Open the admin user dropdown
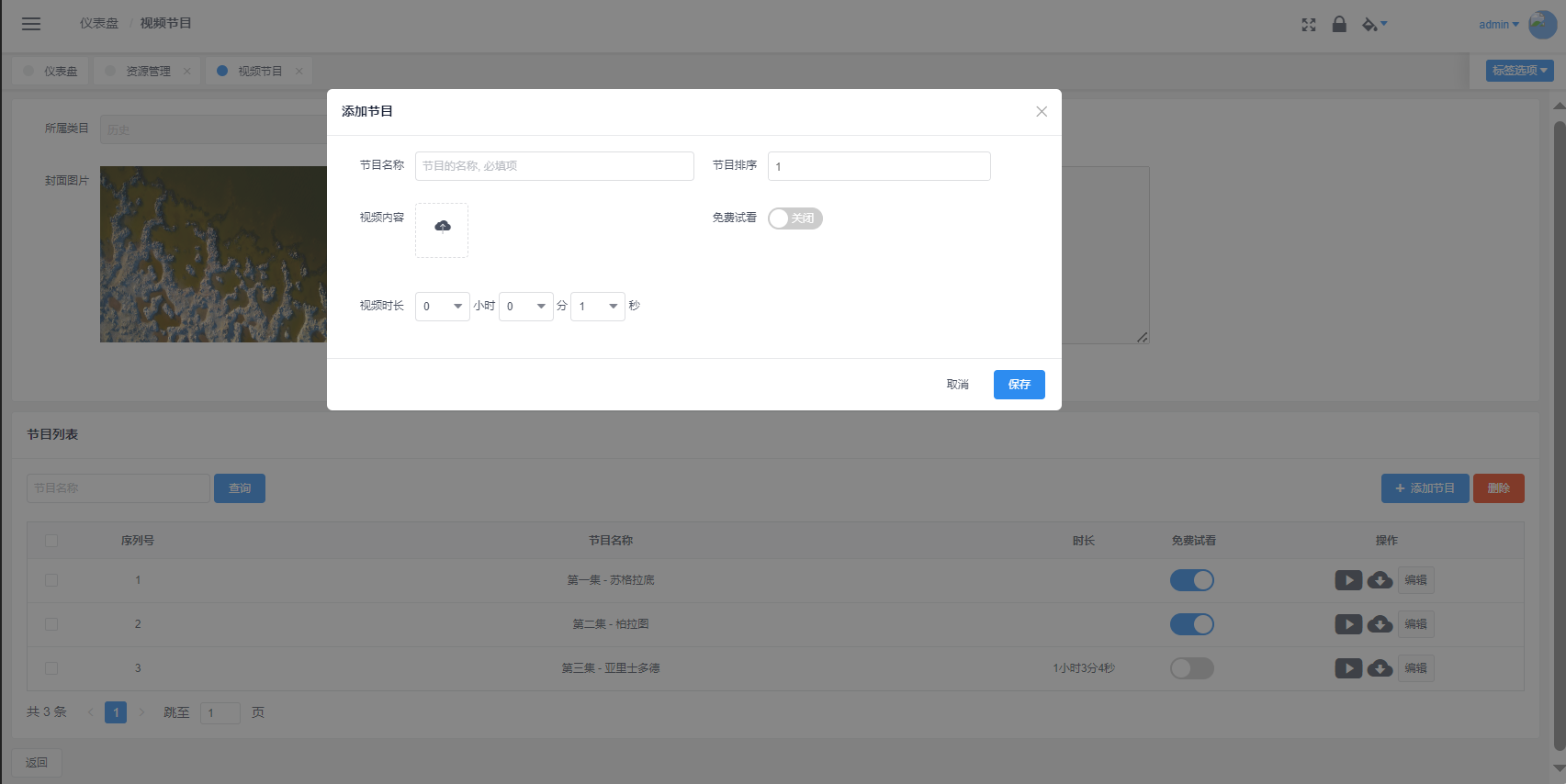 1499,25
